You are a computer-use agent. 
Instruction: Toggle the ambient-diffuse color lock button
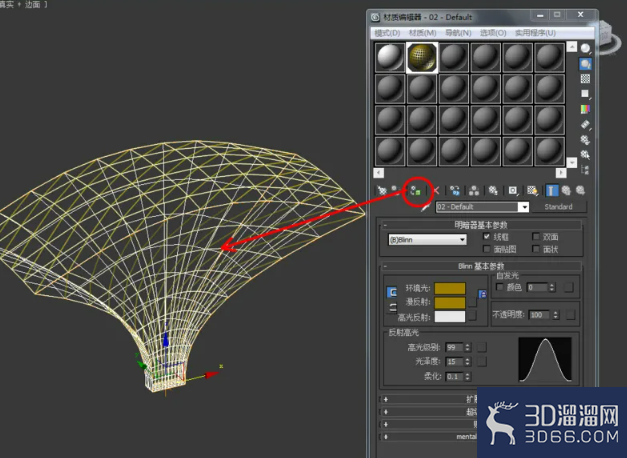point(392,292)
